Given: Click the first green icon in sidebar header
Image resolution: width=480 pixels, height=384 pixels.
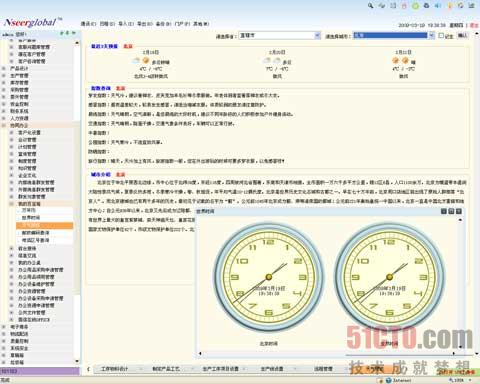Looking at the screenshot, I should click(x=62, y=33).
